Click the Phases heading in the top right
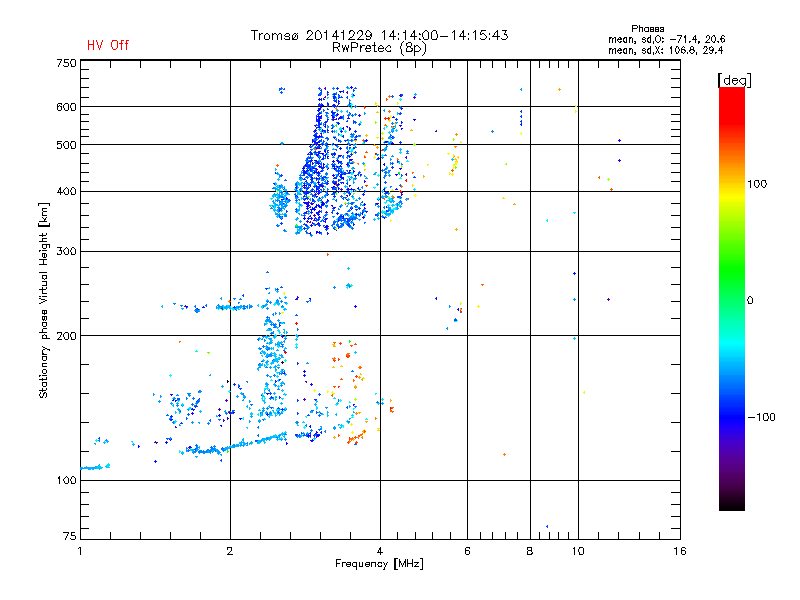This screenshot has width=800, height=600. [647, 29]
